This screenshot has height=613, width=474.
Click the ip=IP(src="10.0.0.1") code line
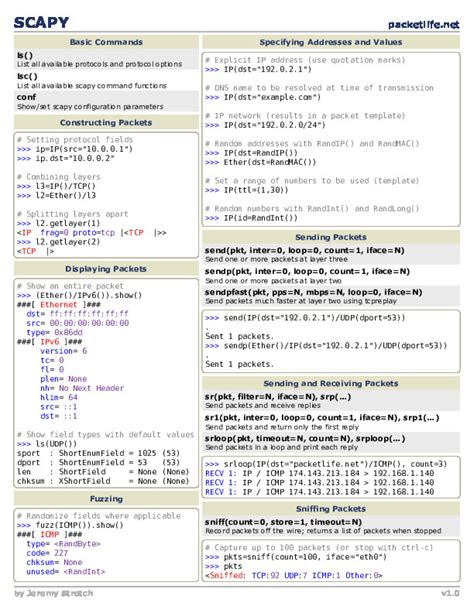point(75,149)
